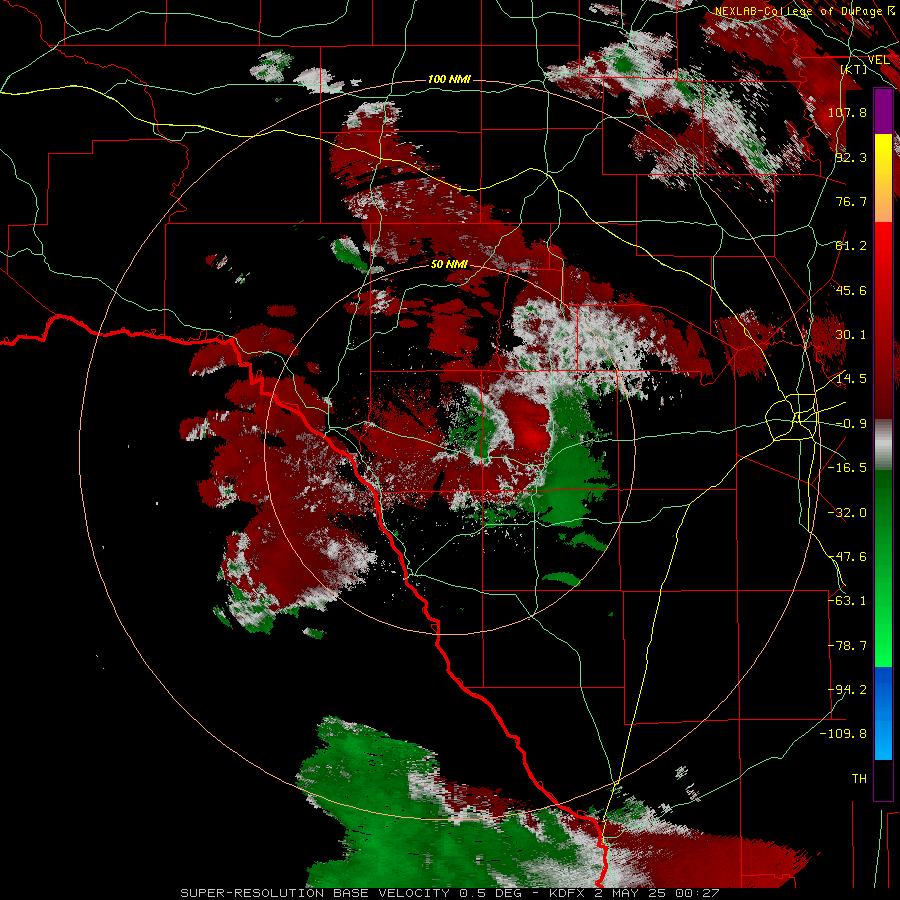Screen dimensions: 900x900
Task: Click the -32.0 legend value
Action: (x=847, y=513)
